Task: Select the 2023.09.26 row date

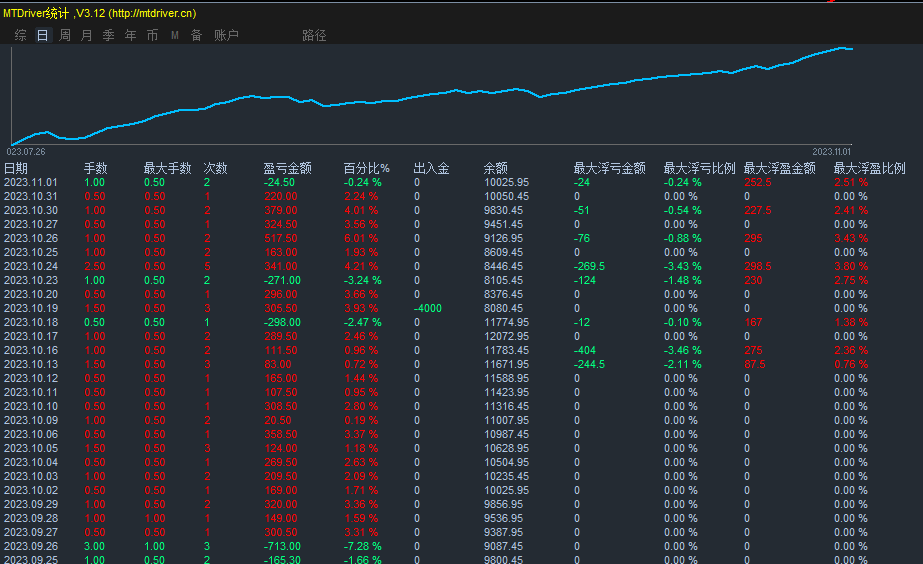Action: 31,547
